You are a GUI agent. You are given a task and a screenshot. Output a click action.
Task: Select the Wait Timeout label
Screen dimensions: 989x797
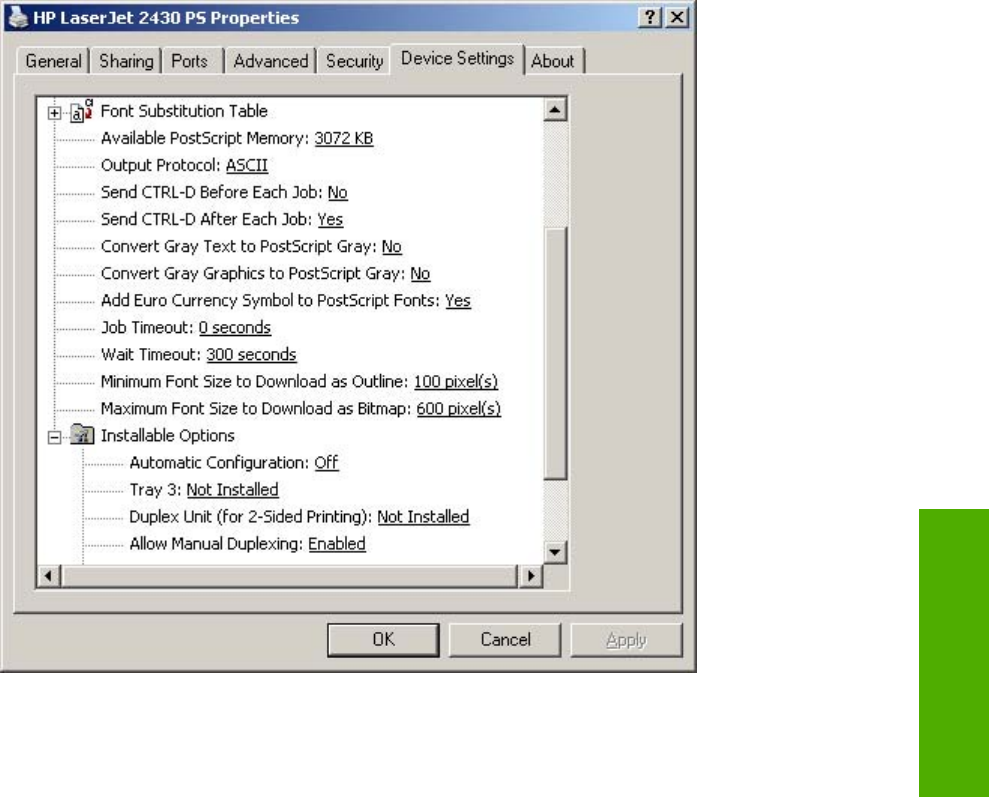[151, 354]
